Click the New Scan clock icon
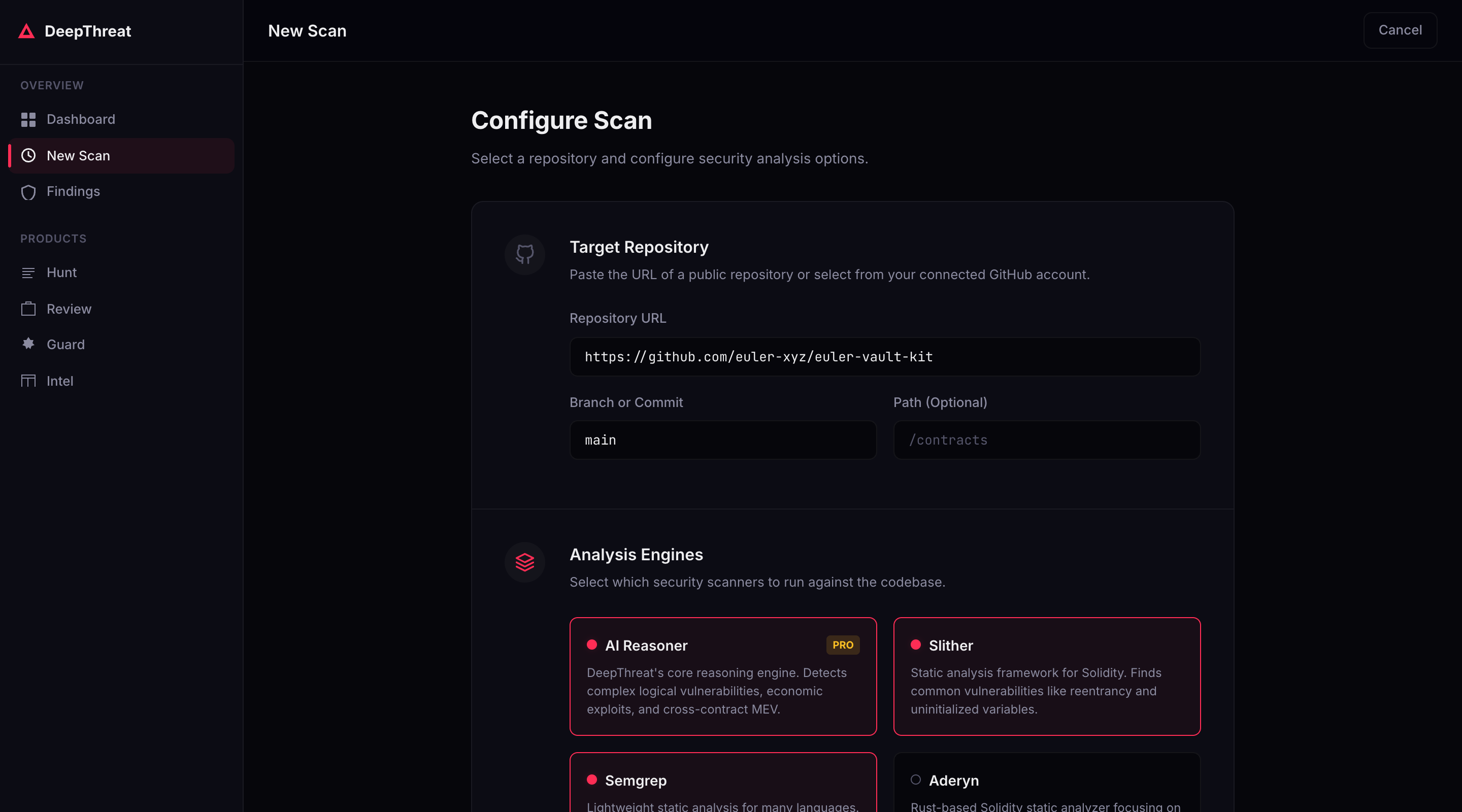This screenshot has width=1462, height=812. [x=28, y=155]
